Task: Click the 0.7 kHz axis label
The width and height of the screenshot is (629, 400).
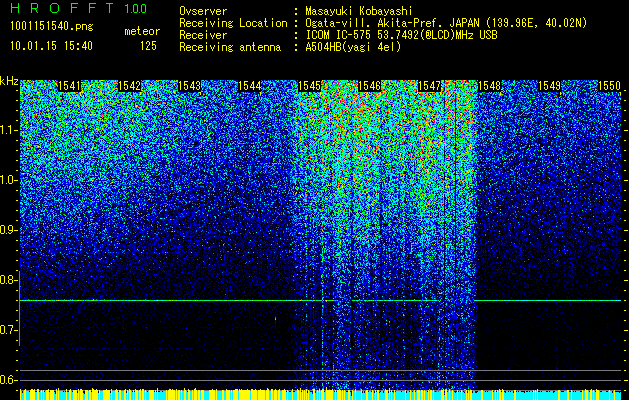Action: pos(8,330)
